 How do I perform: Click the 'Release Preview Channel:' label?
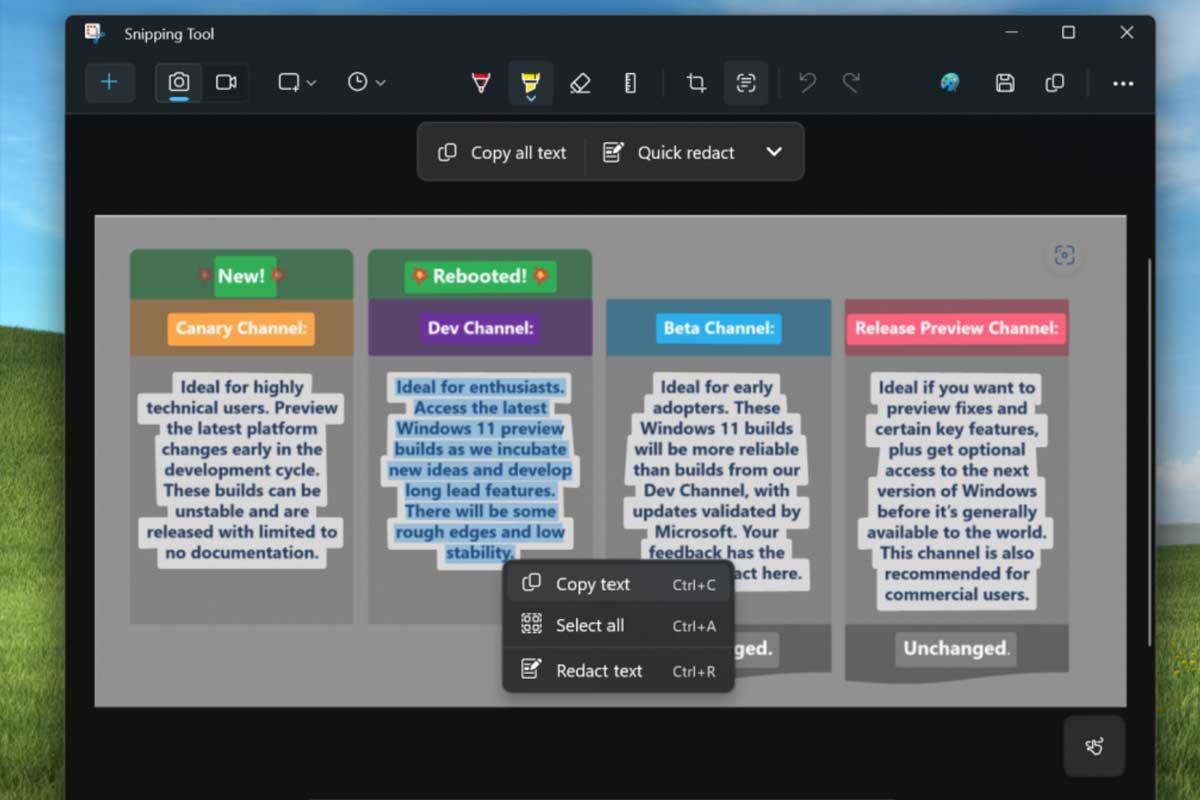coord(957,328)
